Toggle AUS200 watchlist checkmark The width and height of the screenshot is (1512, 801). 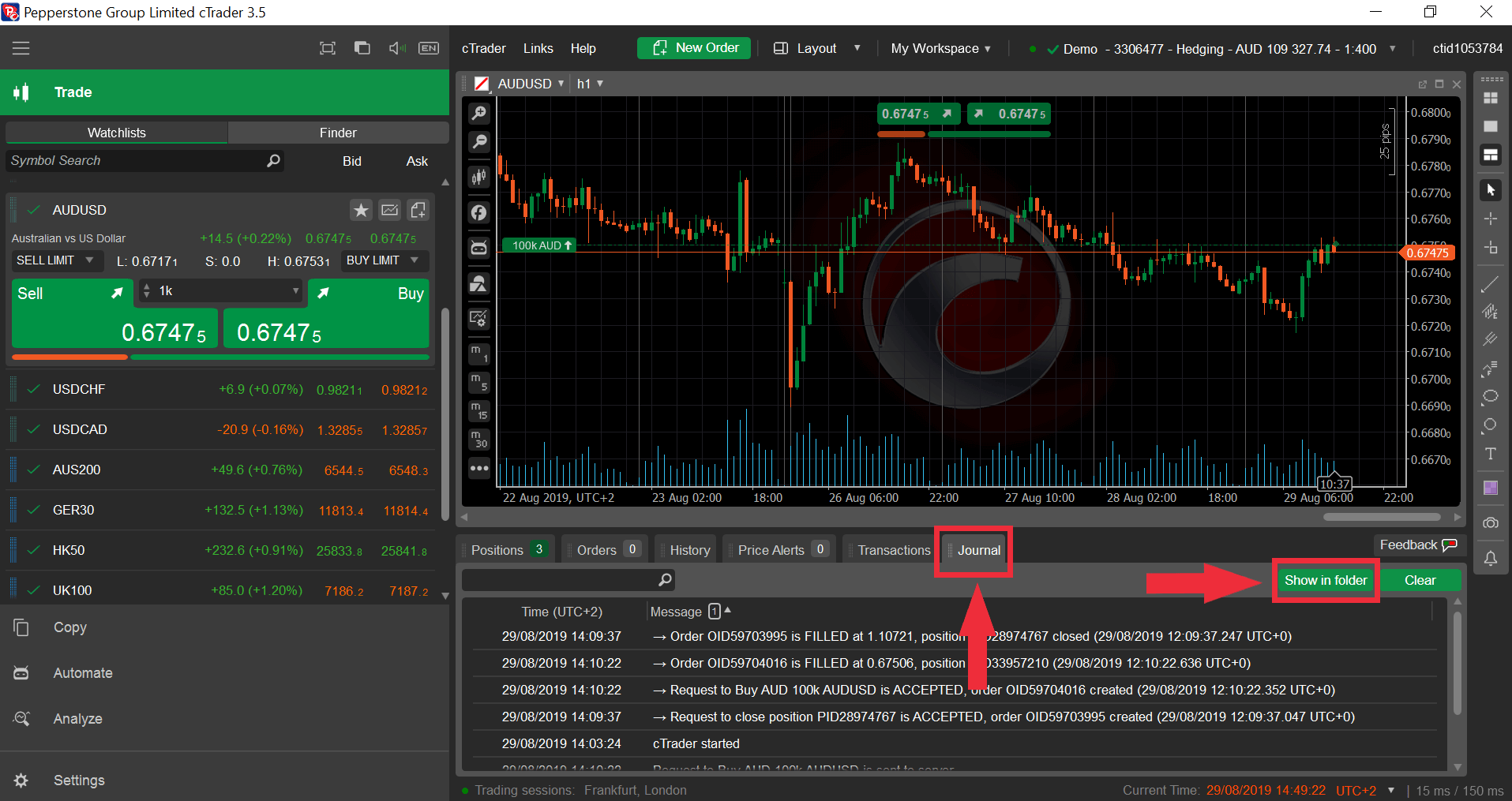pos(33,470)
